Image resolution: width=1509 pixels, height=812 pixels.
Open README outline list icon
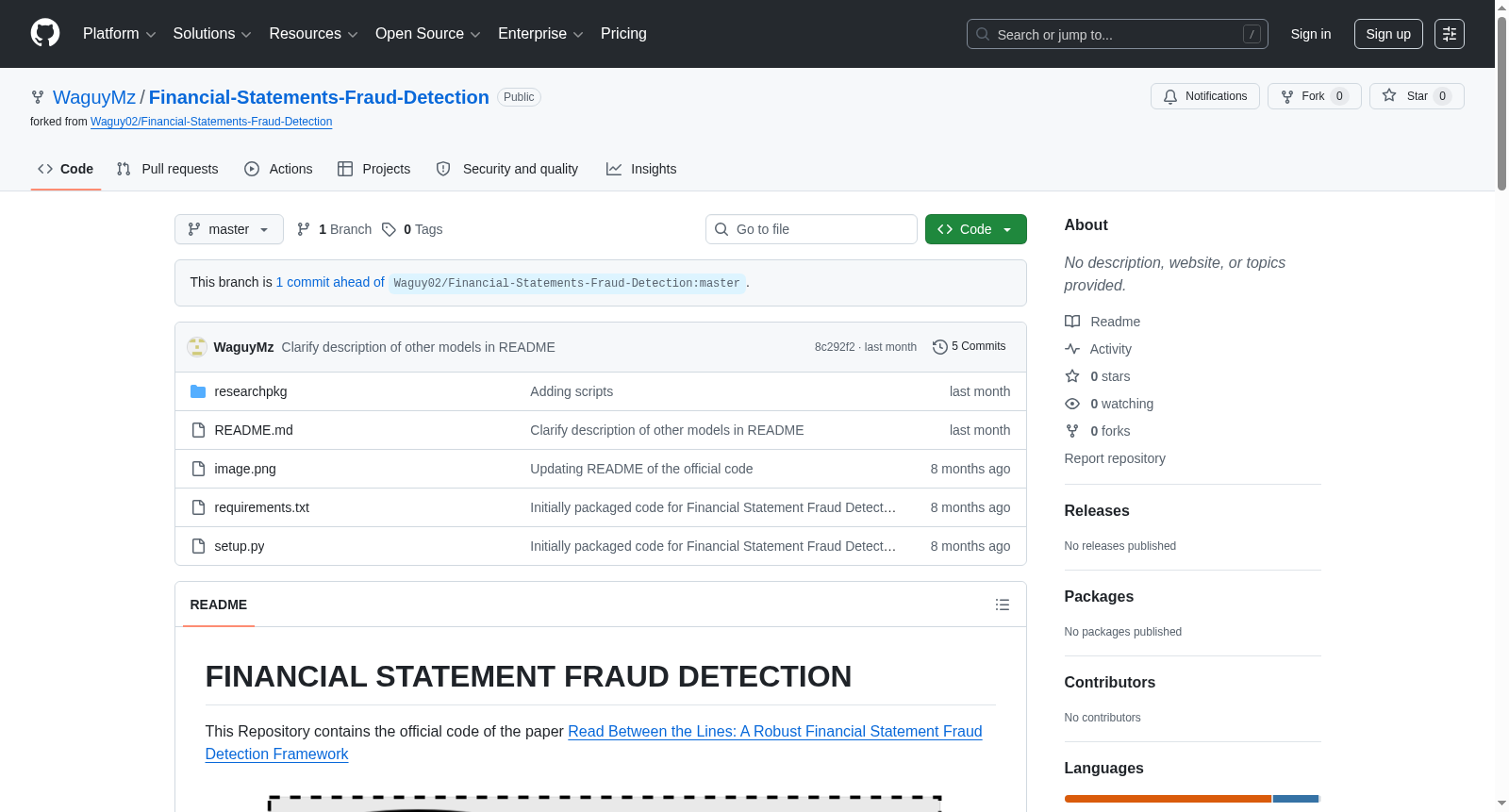pyautogui.click(x=1003, y=605)
